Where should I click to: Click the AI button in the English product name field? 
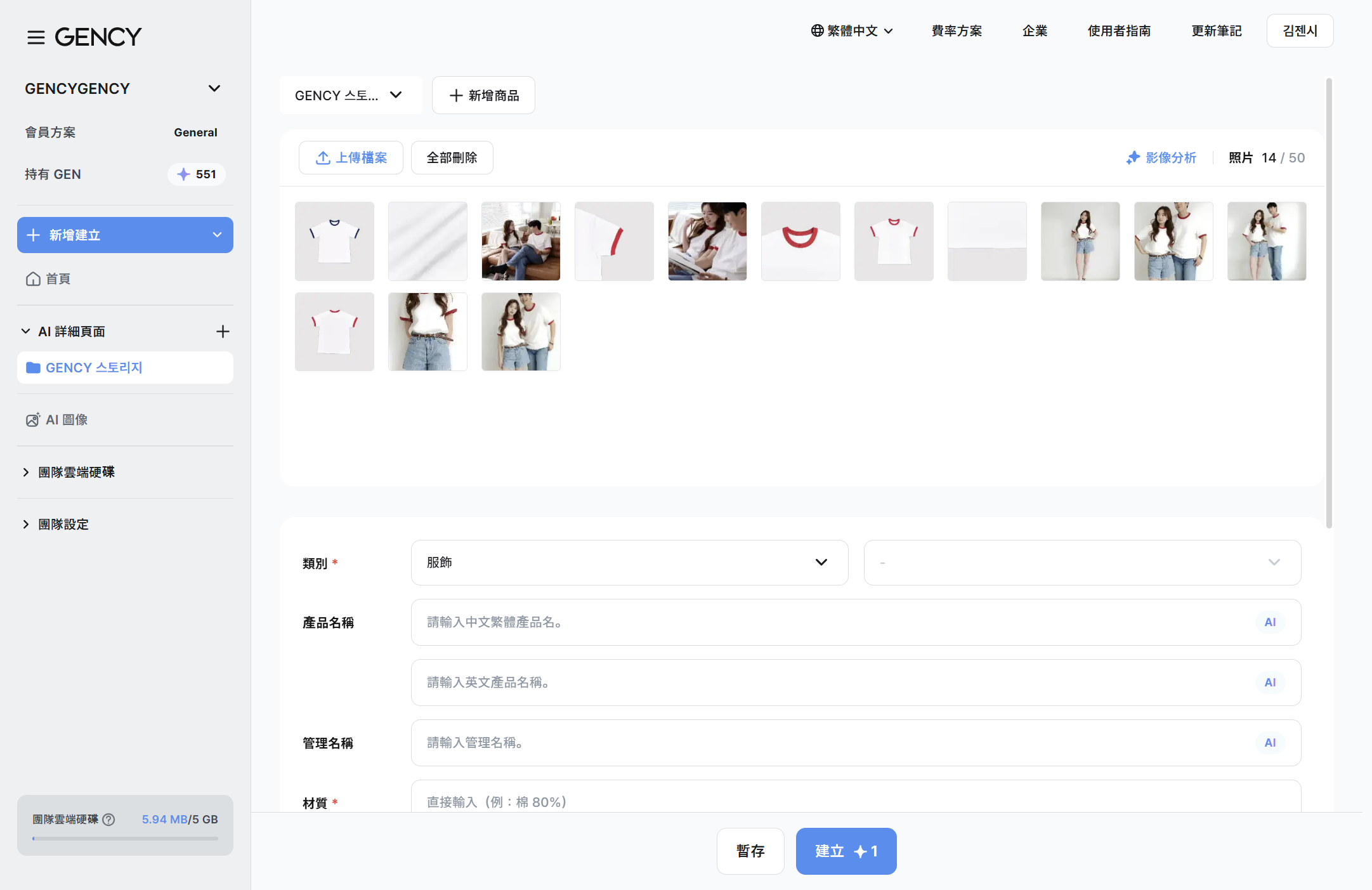[x=1270, y=683]
